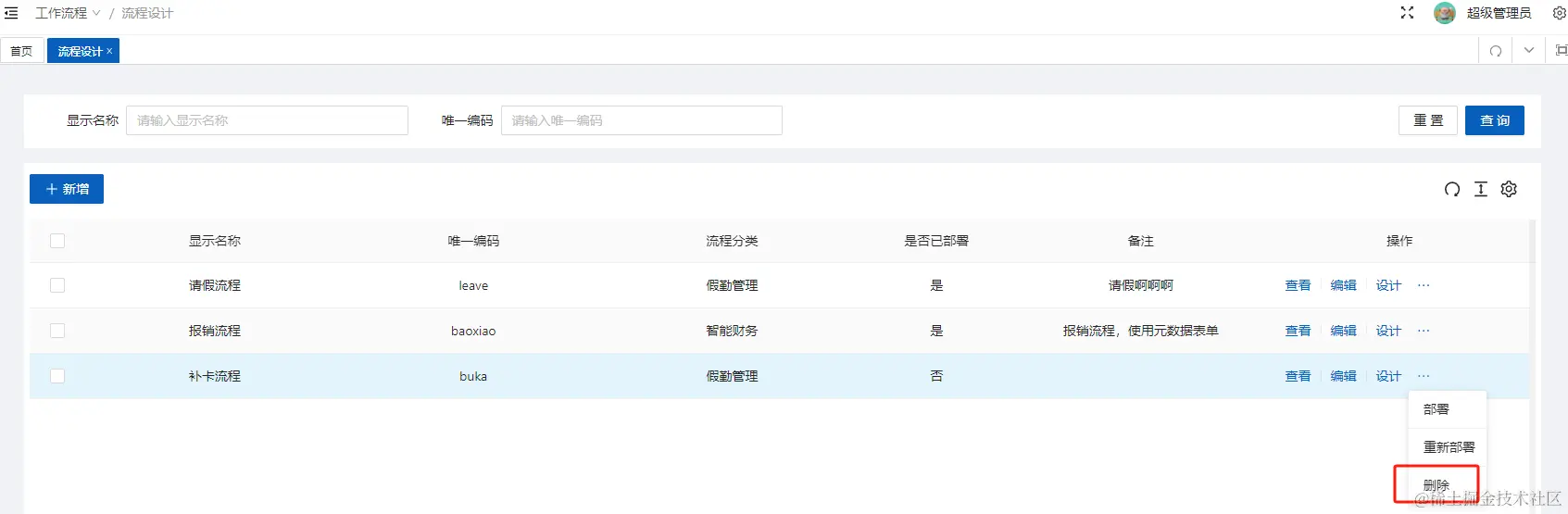View the 报销流程 row via 查看
The height and width of the screenshot is (514, 1568).
tap(1298, 331)
